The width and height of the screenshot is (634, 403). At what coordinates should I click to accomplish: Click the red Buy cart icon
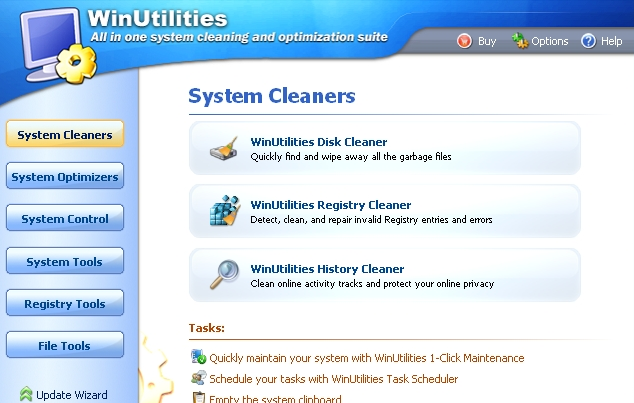[x=464, y=41]
